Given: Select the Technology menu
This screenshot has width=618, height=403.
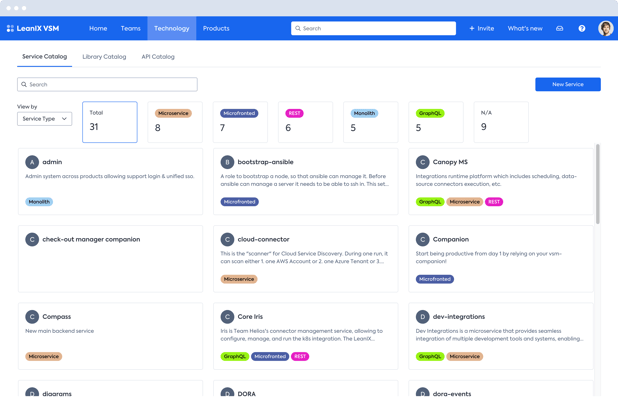Looking at the screenshot, I should [171, 28].
